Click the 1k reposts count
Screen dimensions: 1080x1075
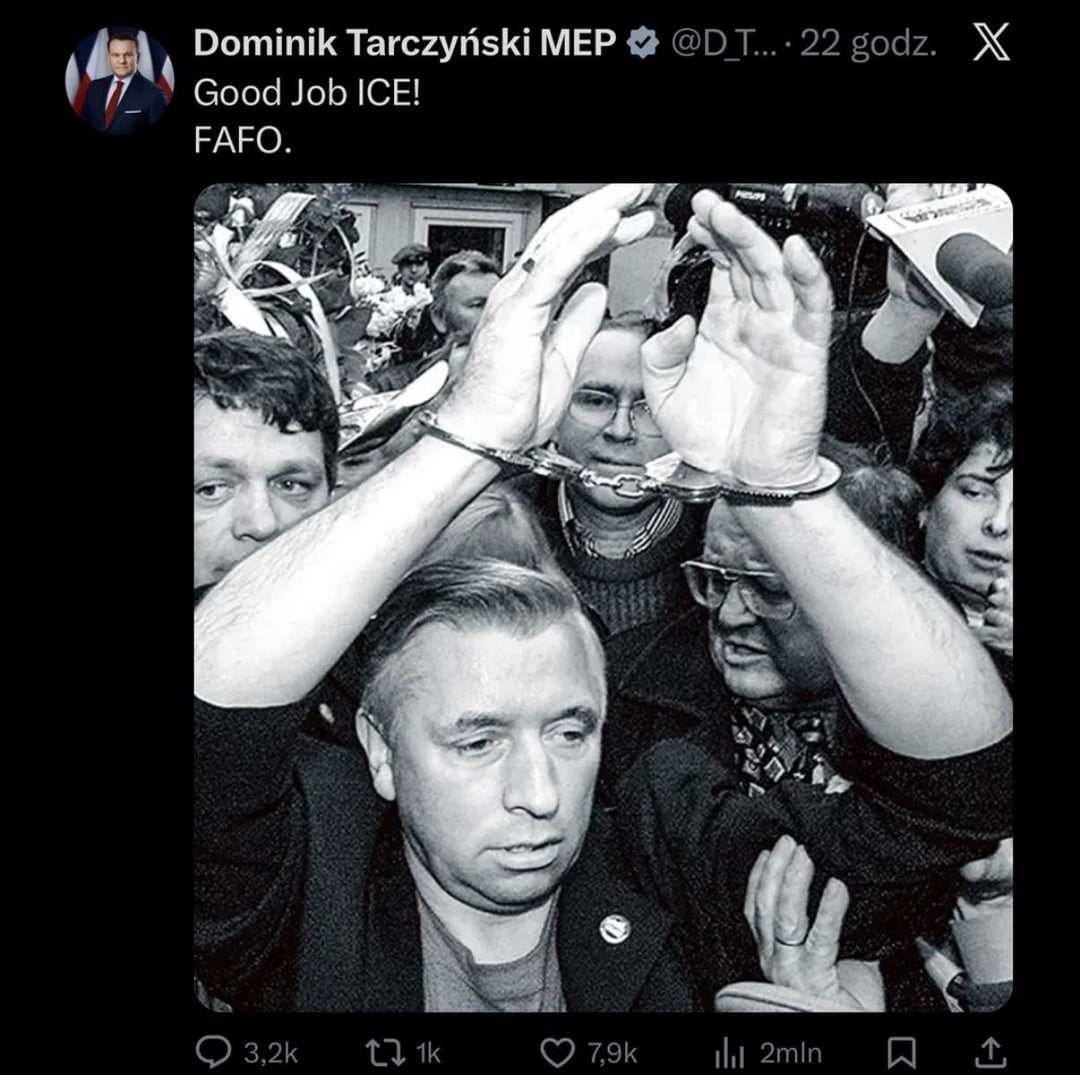[x=428, y=1053]
